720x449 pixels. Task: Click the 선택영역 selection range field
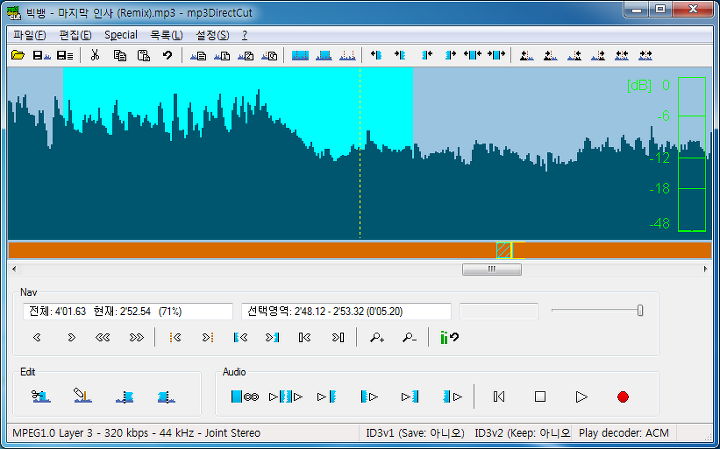346,311
